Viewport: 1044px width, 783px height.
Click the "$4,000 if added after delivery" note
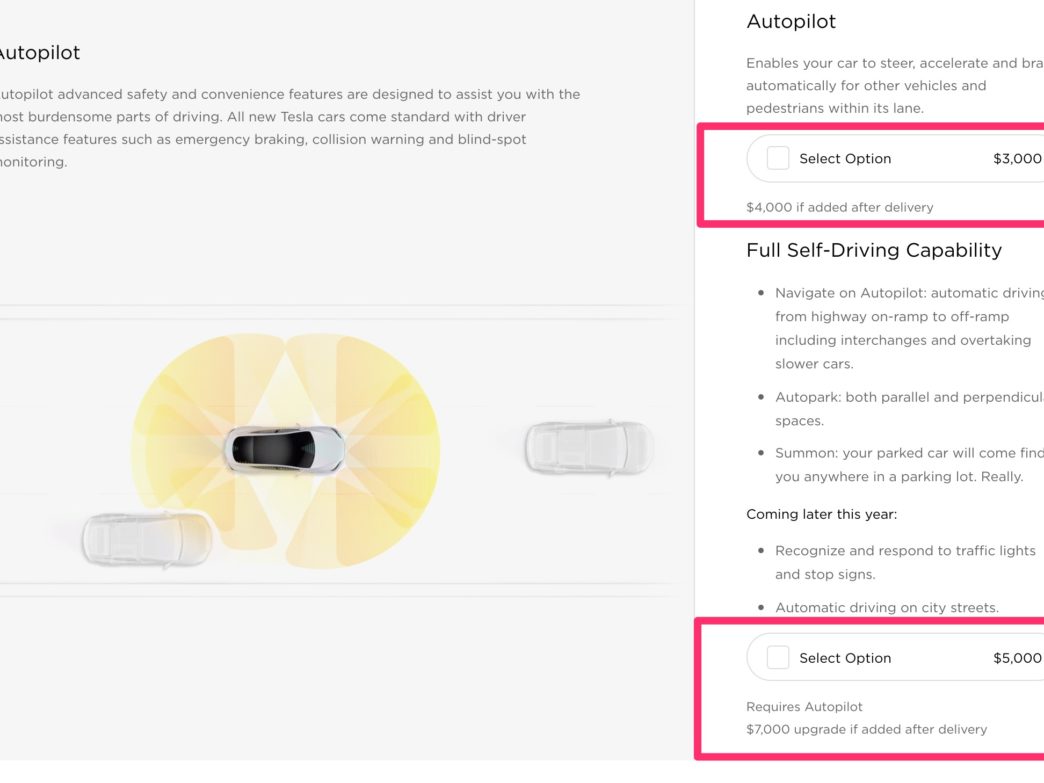point(840,207)
